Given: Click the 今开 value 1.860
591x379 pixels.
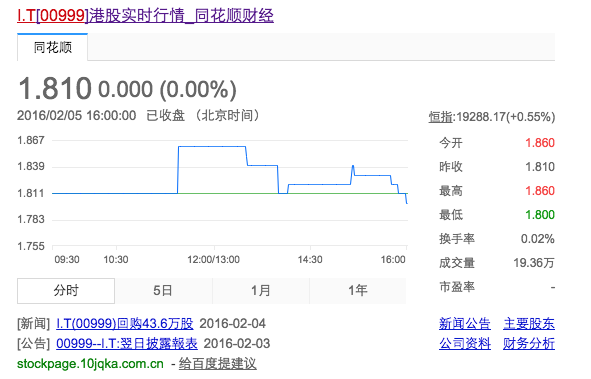Looking at the screenshot, I should click(x=540, y=143).
